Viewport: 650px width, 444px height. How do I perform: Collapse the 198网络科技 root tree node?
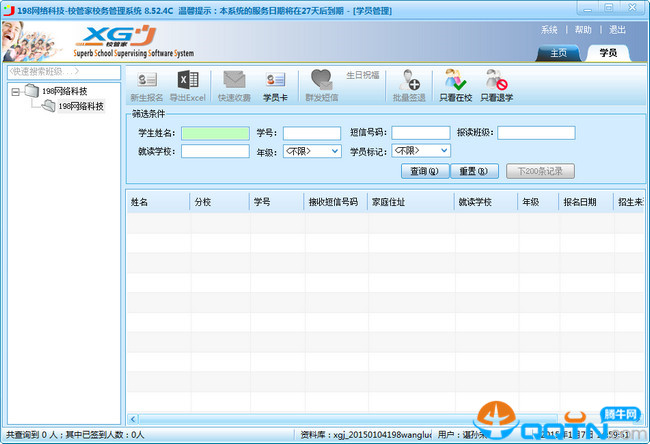coord(16,91)
